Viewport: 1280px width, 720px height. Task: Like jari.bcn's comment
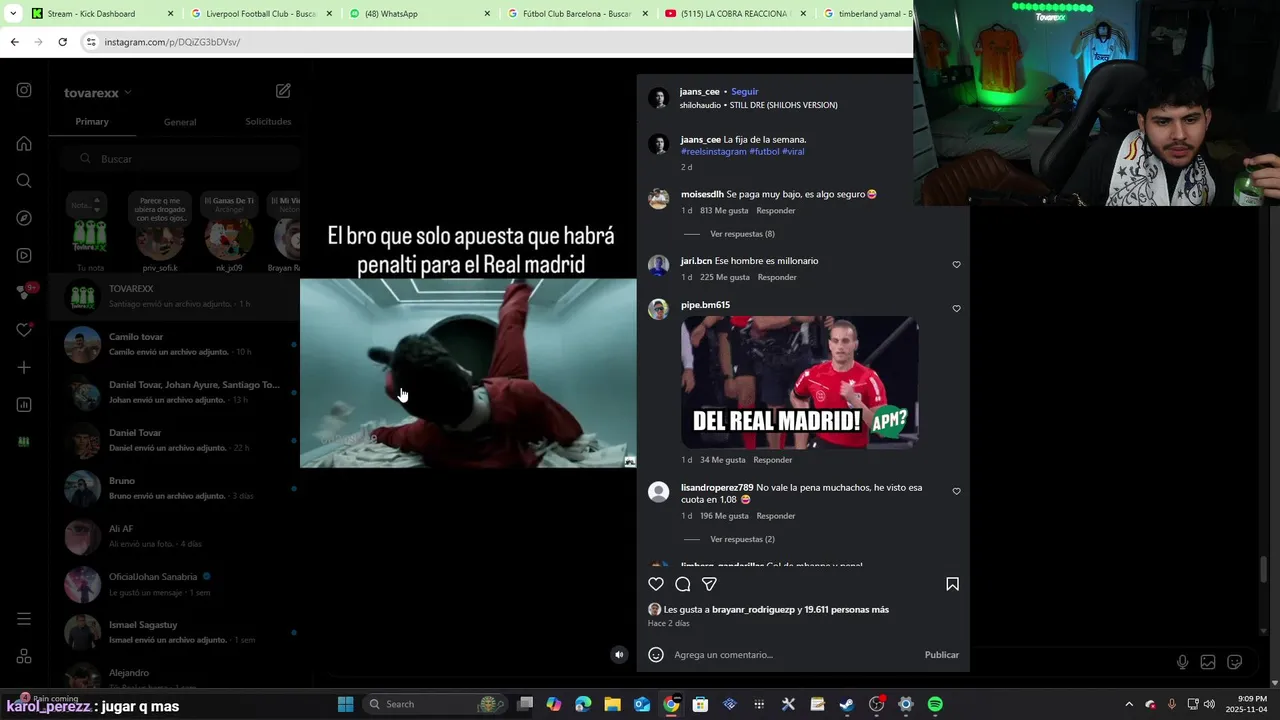[x=956, y=265]
